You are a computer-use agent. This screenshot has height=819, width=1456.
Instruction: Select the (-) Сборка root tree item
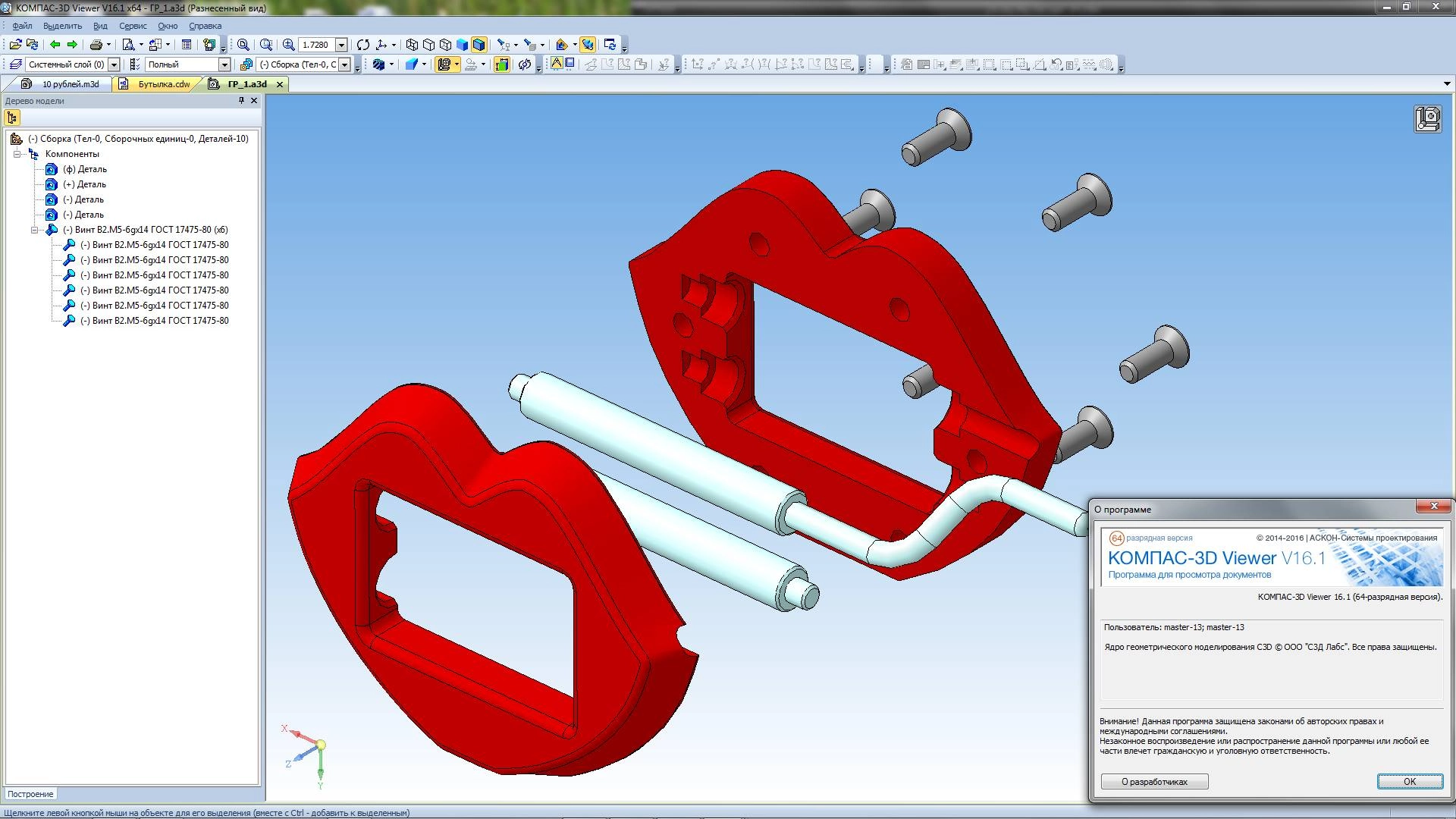pos(138,139)
